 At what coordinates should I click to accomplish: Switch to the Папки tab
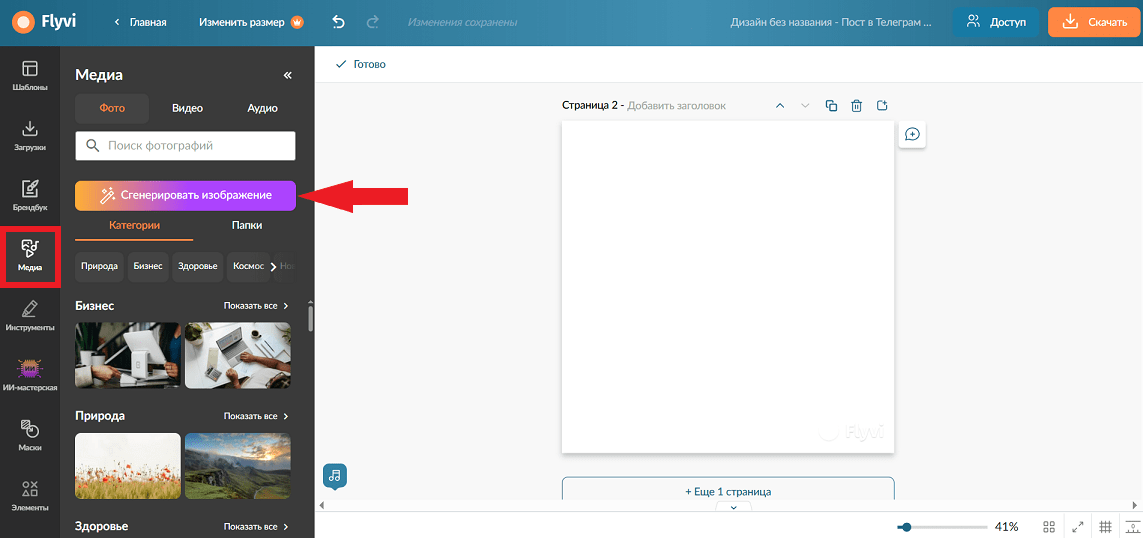point(247,225)
